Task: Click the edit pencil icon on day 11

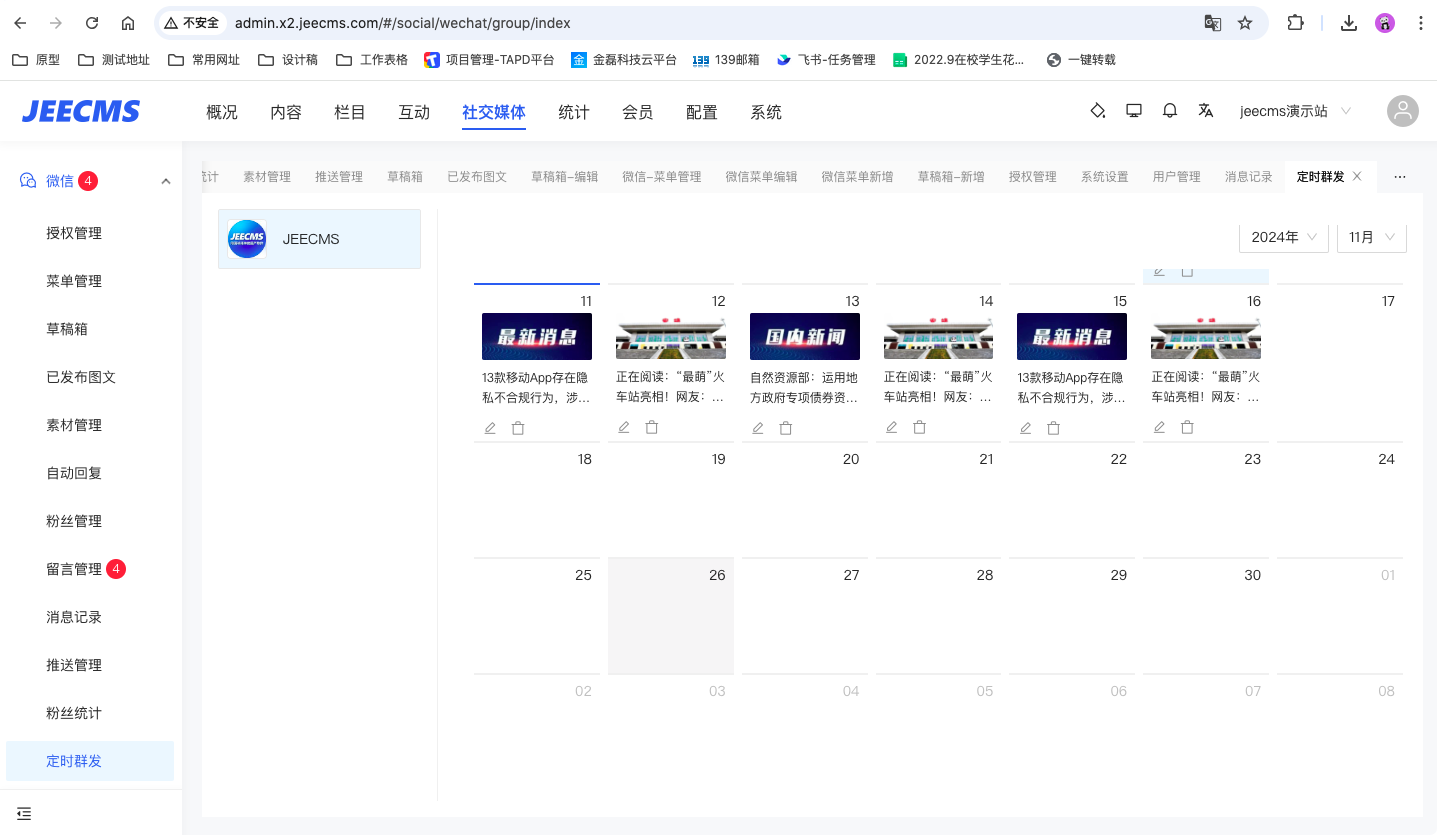Action: pyautogui.click(x=490, y=428)
